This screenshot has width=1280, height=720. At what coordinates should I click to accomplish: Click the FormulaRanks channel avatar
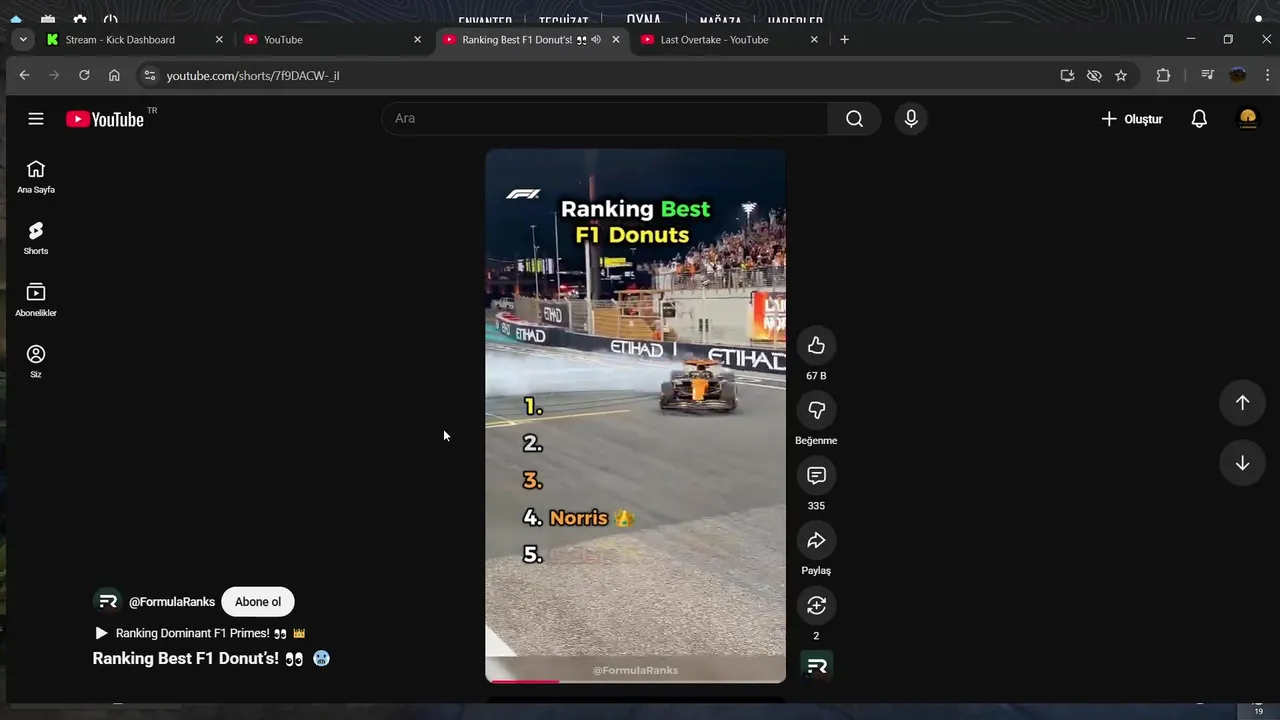point(107,602)
